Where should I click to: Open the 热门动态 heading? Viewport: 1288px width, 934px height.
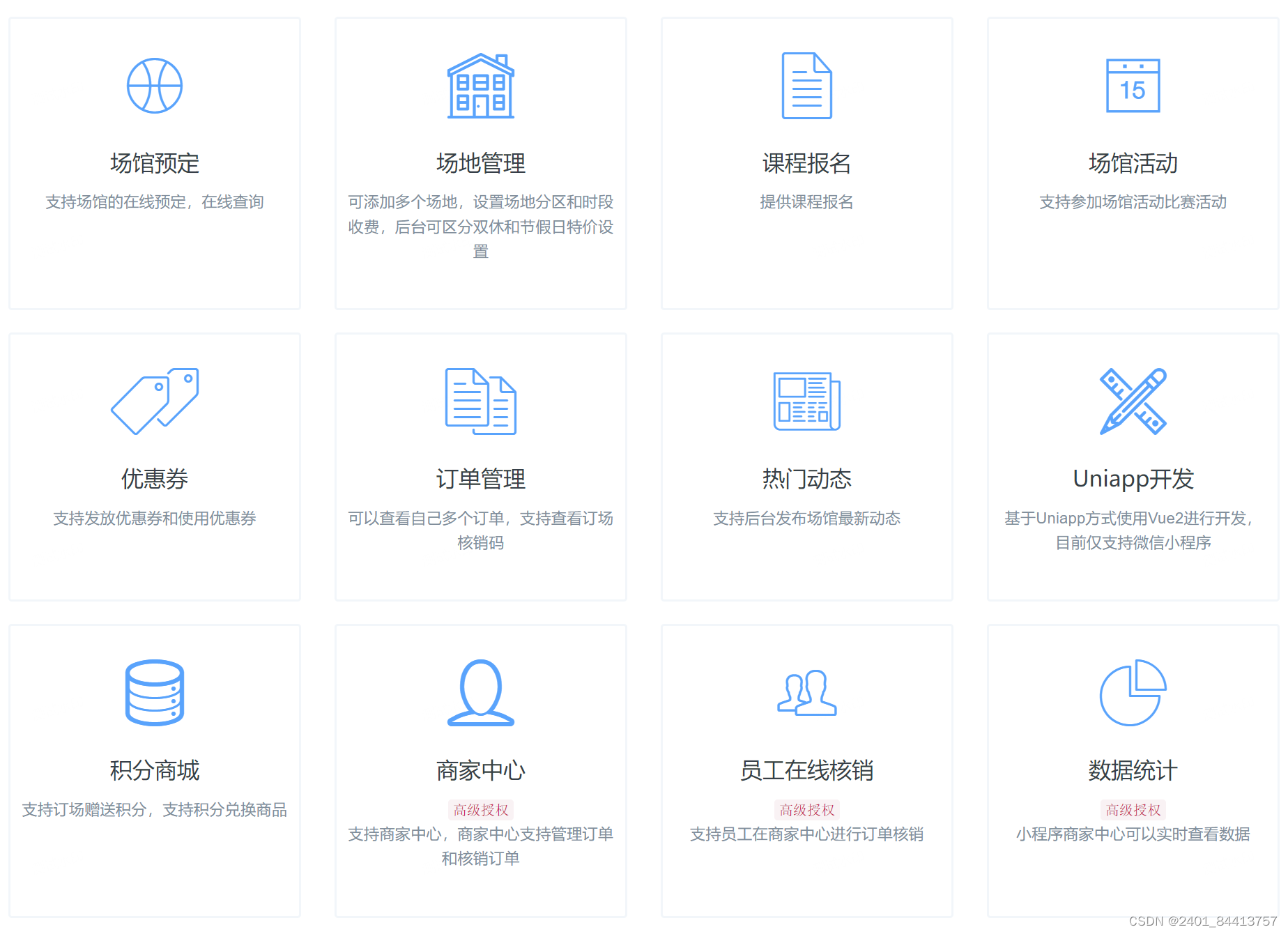click(x=807, y=479)
